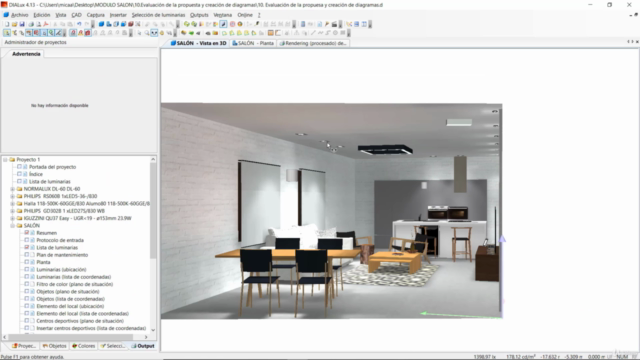Switch to the Proyec... panel tab
Screen dimensions: 640x360
click(24, 346)
